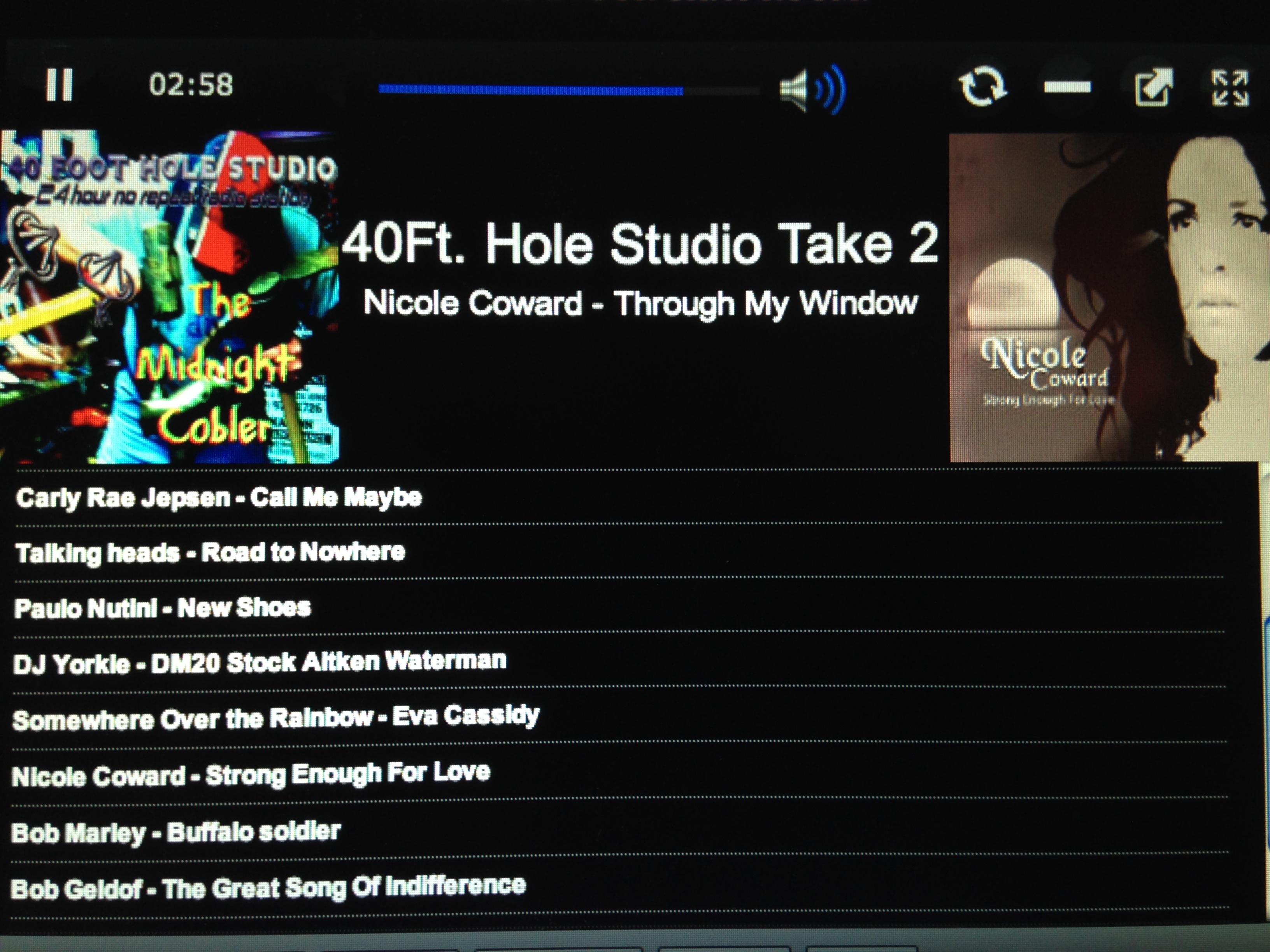This screenshot has width=1270, height=952.
Task: Click the 40Ft. Hole Studio Take 2 title
Action: tap(640, 243)
